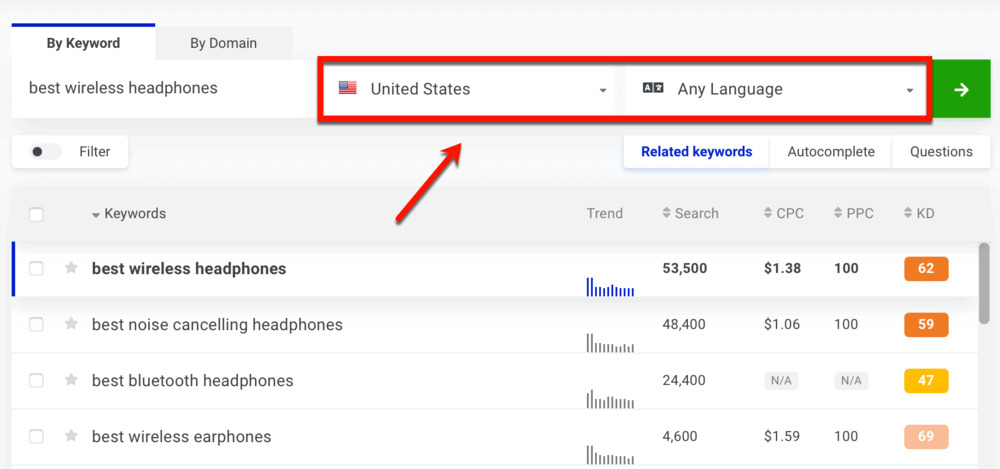The image size is (1000, 469).
Task: Click the $1.38 CPC value
Action: (783, 269)
